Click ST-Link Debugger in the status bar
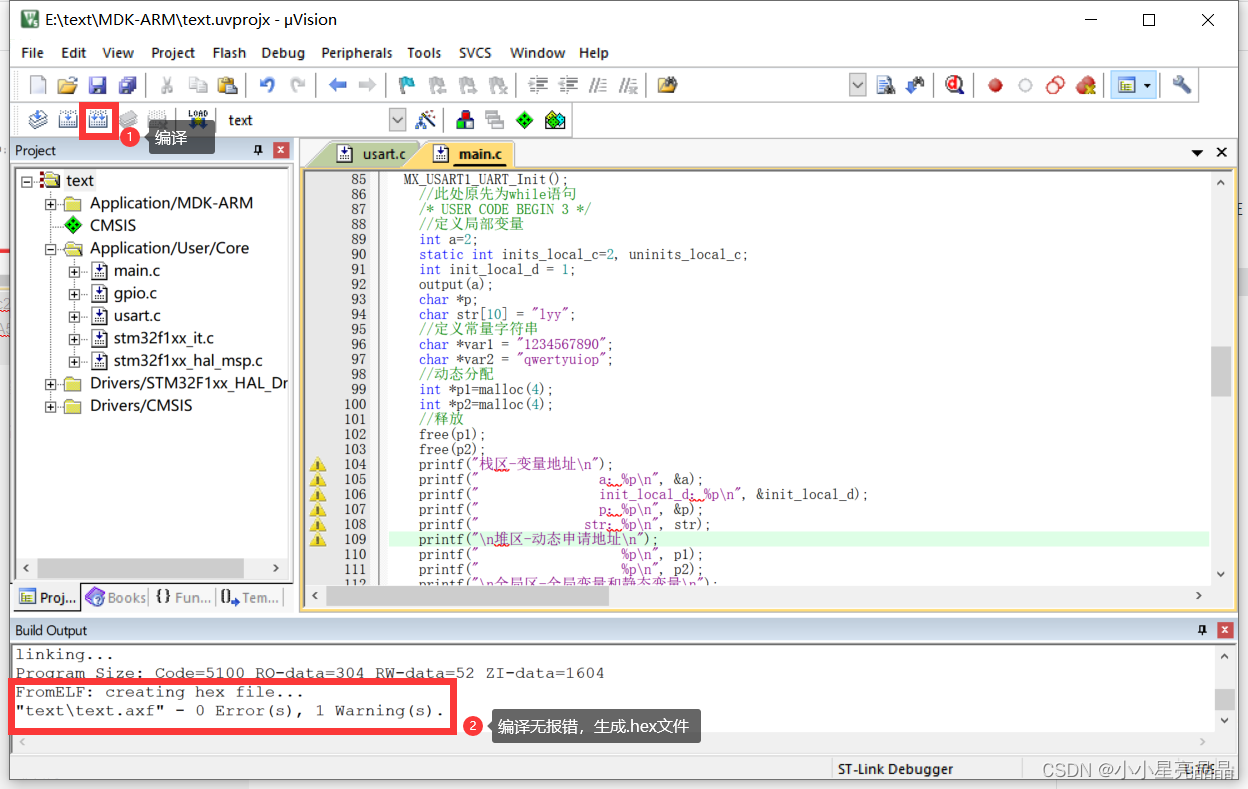The height and width of the screenshot is (789, 1248). [x=895, y=769]
